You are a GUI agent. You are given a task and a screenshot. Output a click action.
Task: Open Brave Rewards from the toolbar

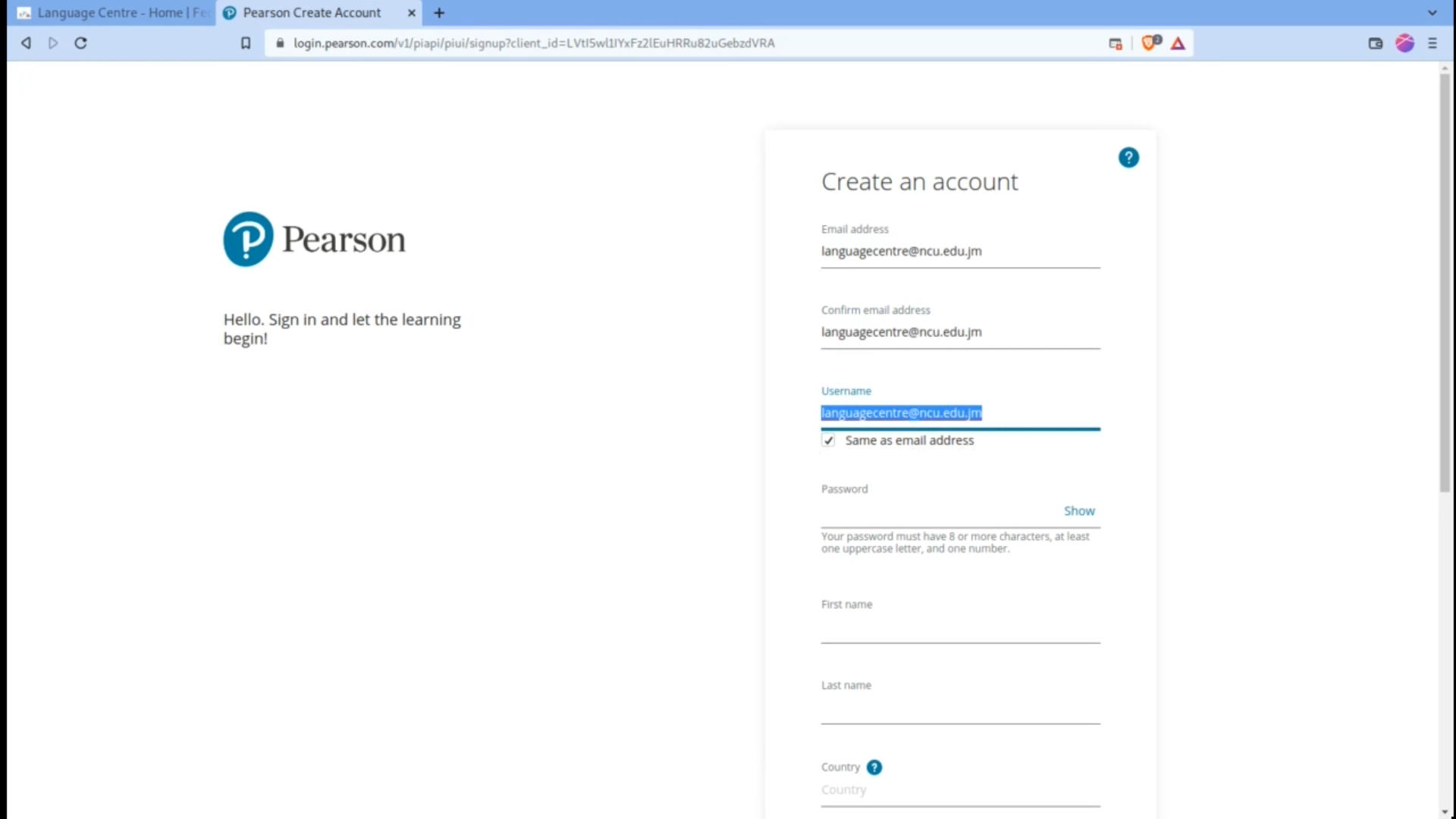pyautogui.click(x=1178, y=44)
